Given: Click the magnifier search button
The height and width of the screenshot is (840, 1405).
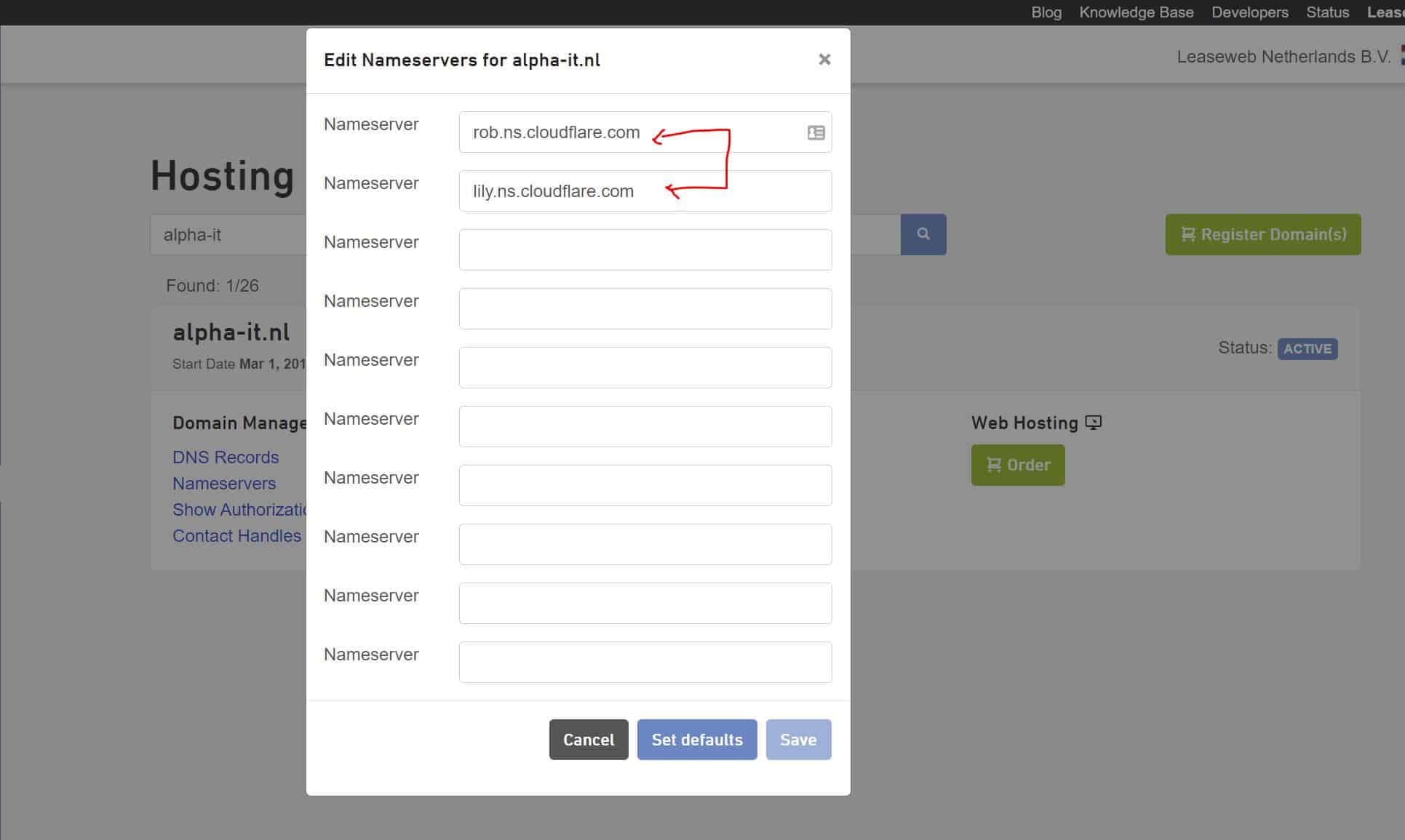Looking at the screenshot, I should click(923, 234).
